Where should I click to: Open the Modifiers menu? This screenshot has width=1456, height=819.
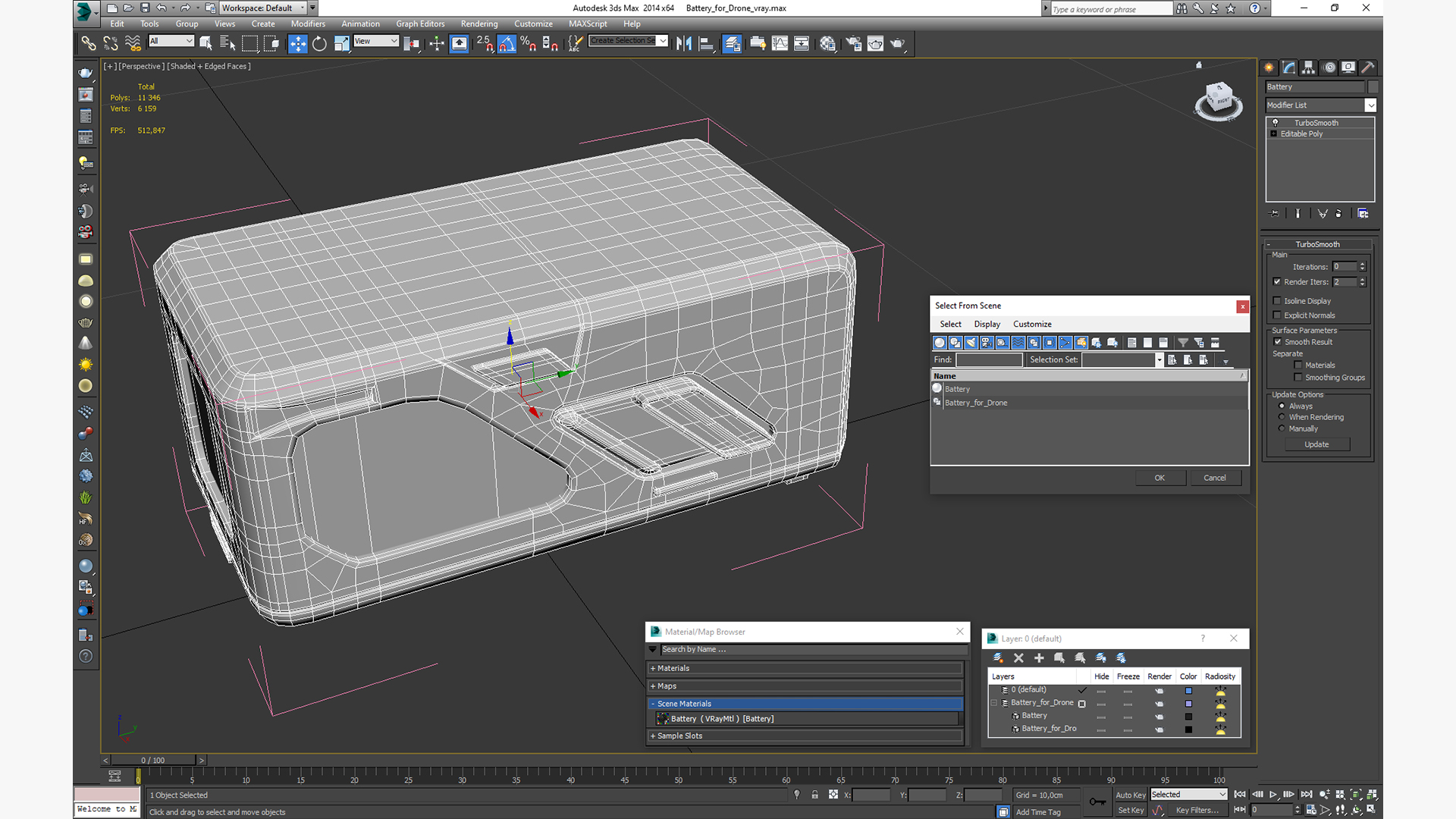click(308, 24)
